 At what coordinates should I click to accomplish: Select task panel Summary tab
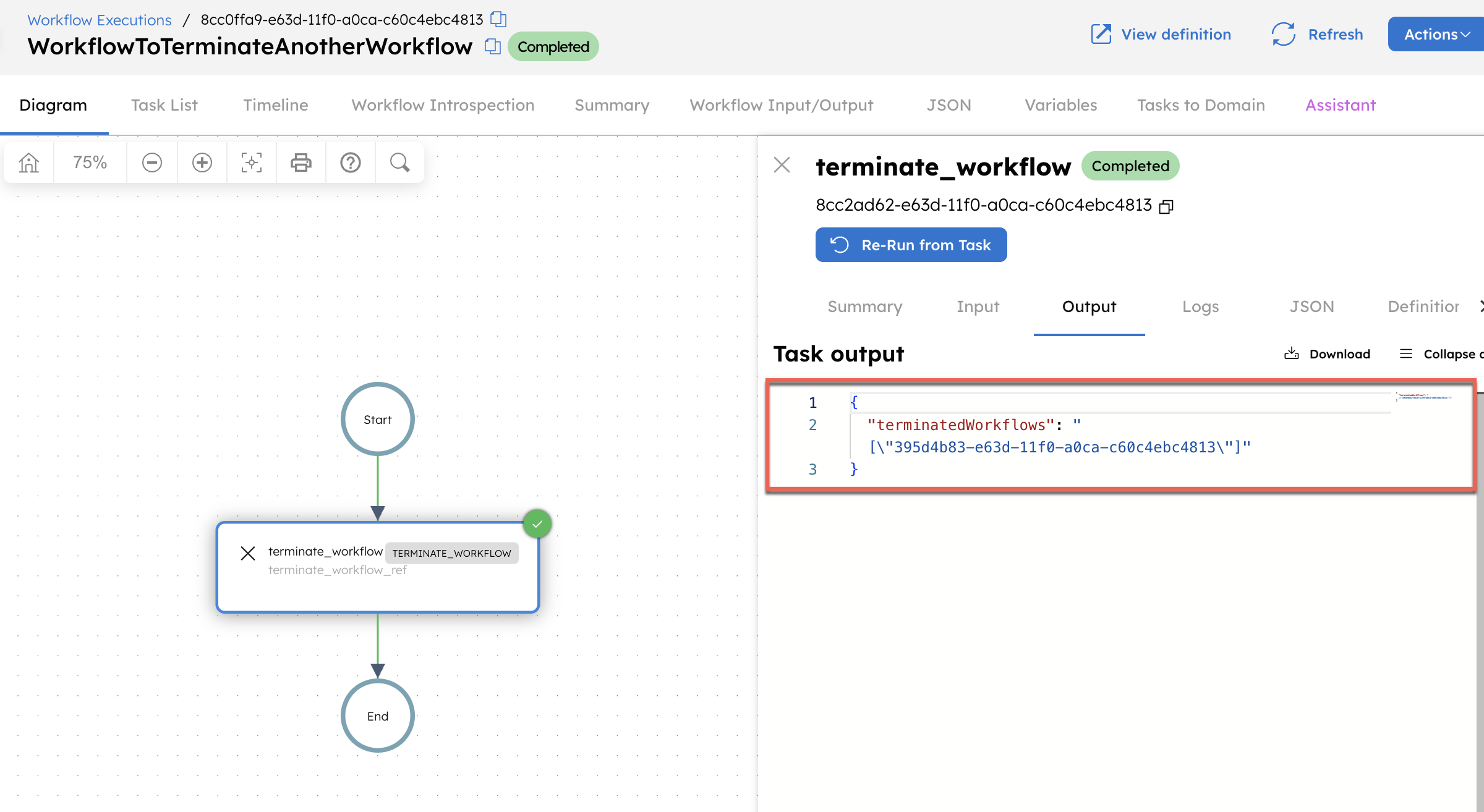click(865, 307)
